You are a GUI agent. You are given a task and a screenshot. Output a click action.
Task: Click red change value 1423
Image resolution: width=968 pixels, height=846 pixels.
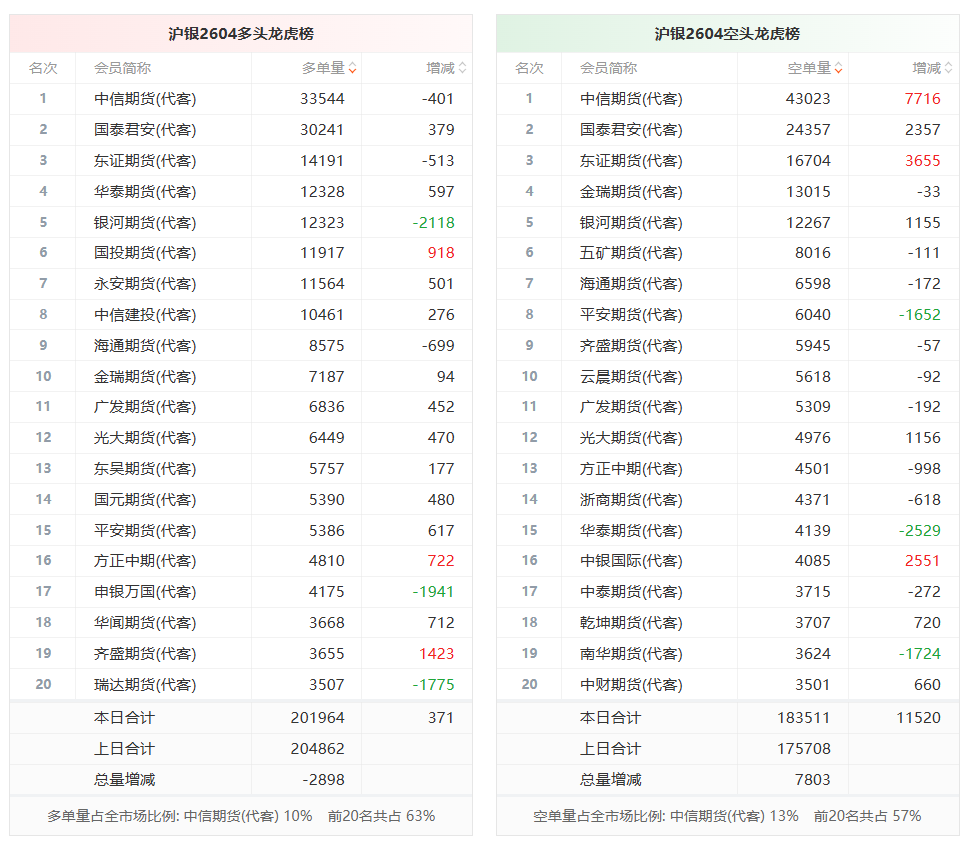click(436, 653)
